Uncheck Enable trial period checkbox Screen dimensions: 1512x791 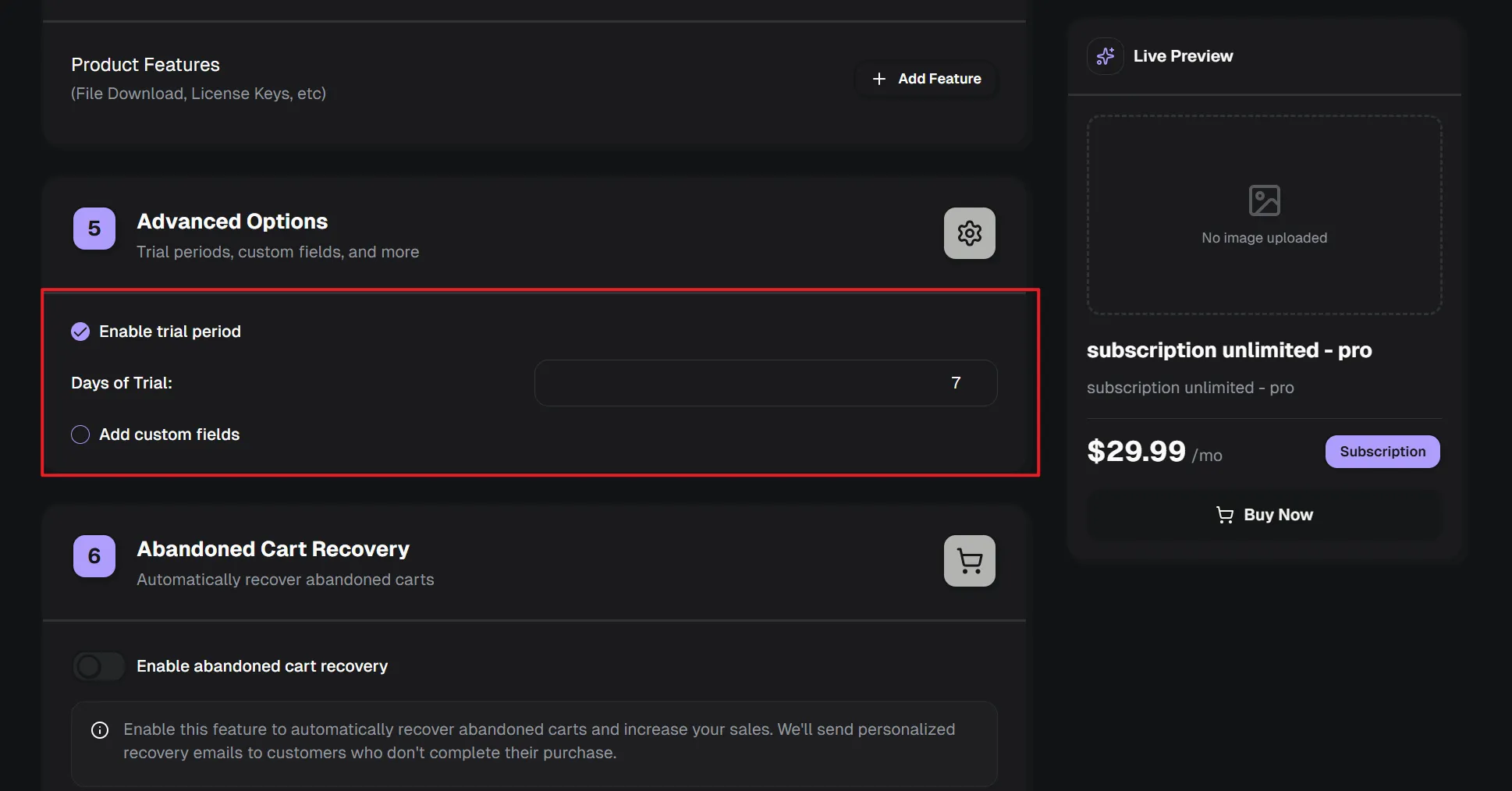80,332
